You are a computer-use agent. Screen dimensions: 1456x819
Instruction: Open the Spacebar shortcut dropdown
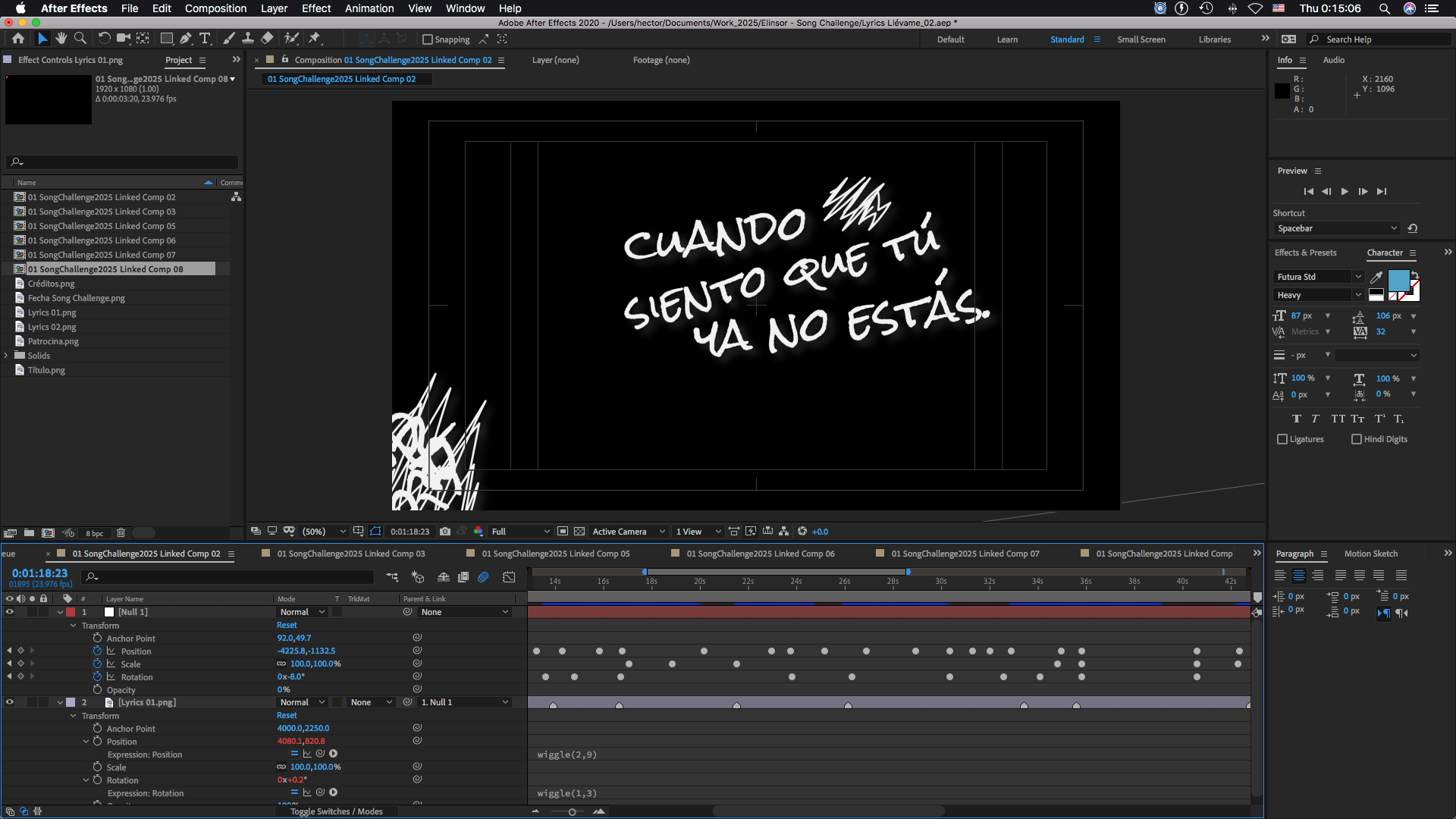click(1336, 228)
